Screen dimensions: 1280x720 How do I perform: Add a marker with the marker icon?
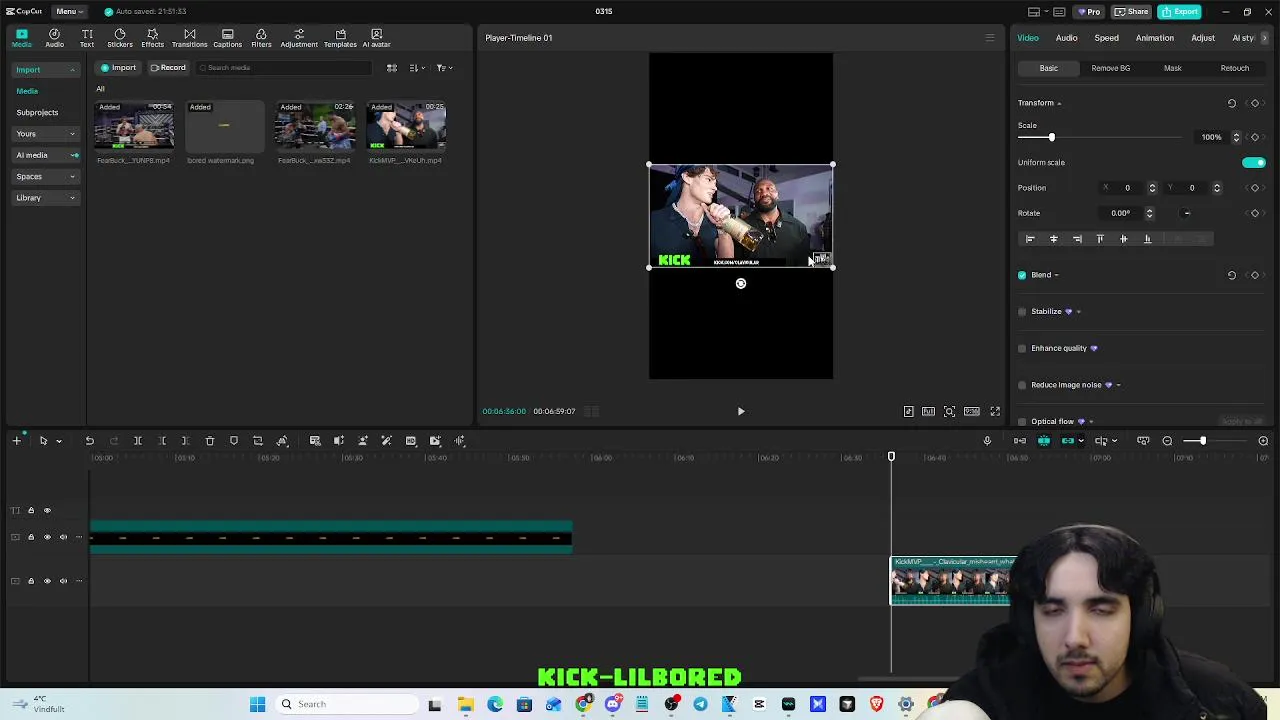234,441
